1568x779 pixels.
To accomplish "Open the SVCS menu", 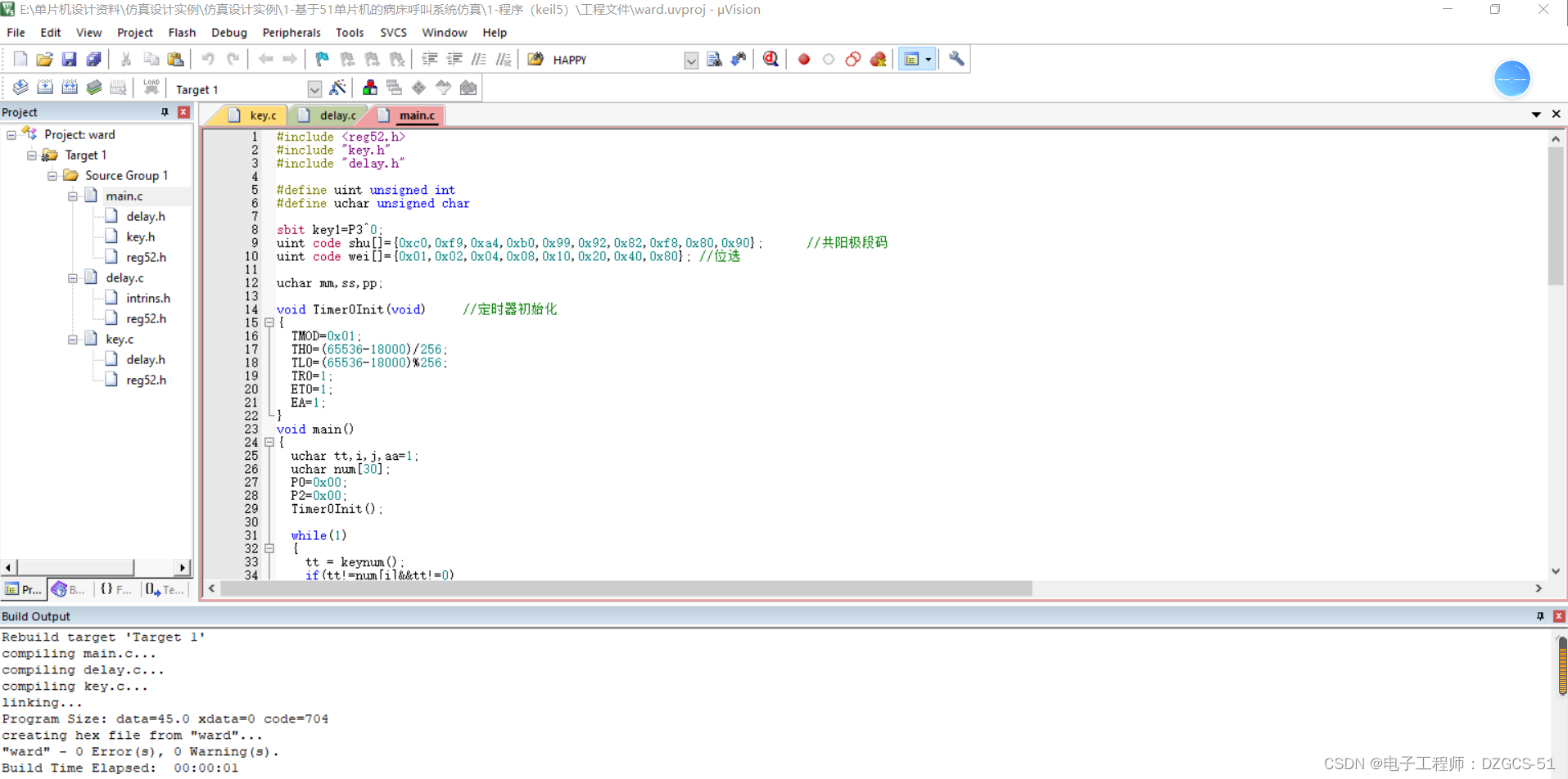I will pos(393,33).
